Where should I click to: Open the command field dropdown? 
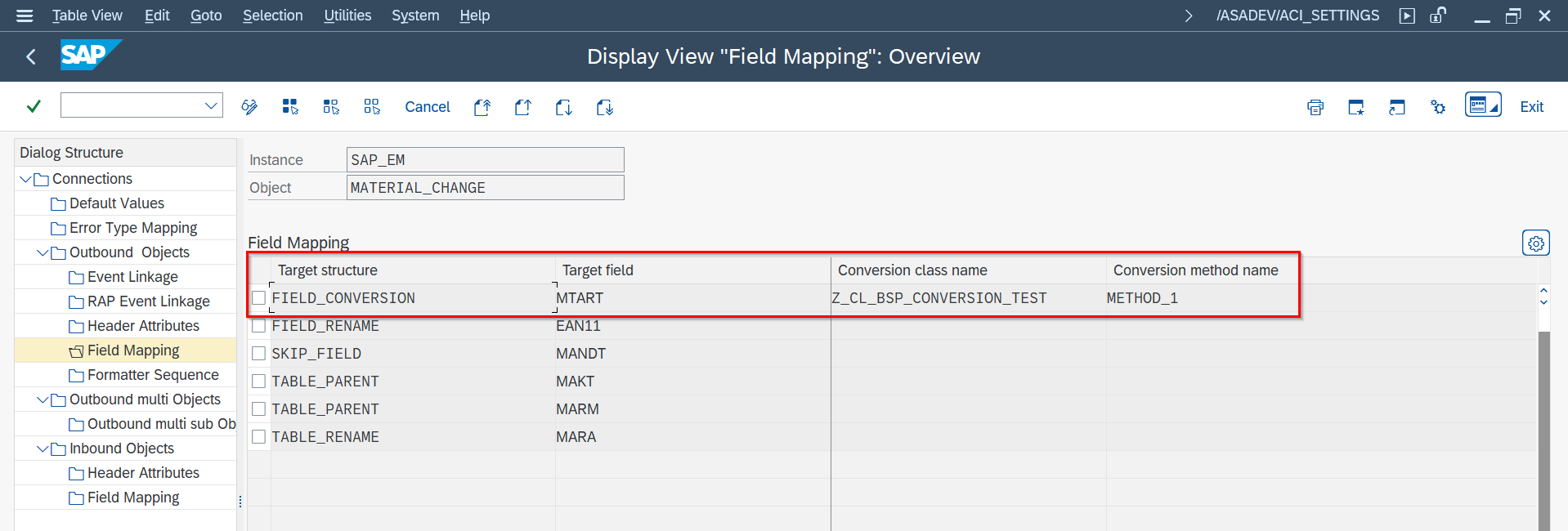tap(211, 105)
